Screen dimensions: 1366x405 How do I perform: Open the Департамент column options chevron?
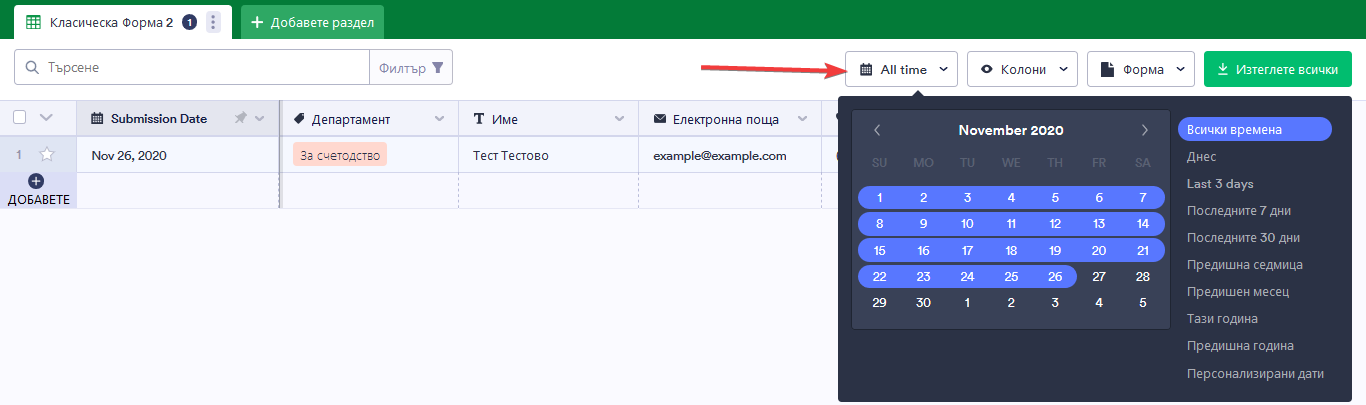439,119
